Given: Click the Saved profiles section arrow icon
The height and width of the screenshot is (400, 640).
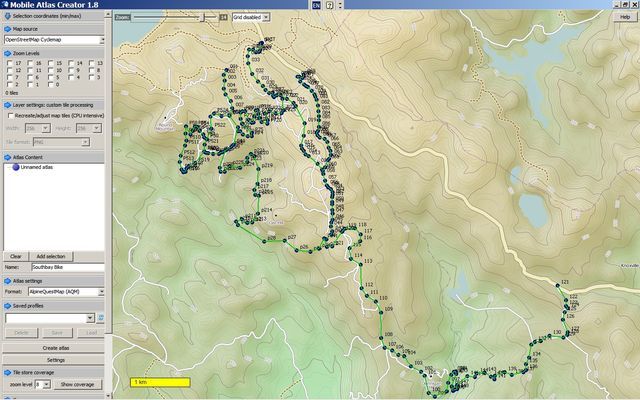Looking at the screenshot, I should pyautogui.click(x=5, y=304).
